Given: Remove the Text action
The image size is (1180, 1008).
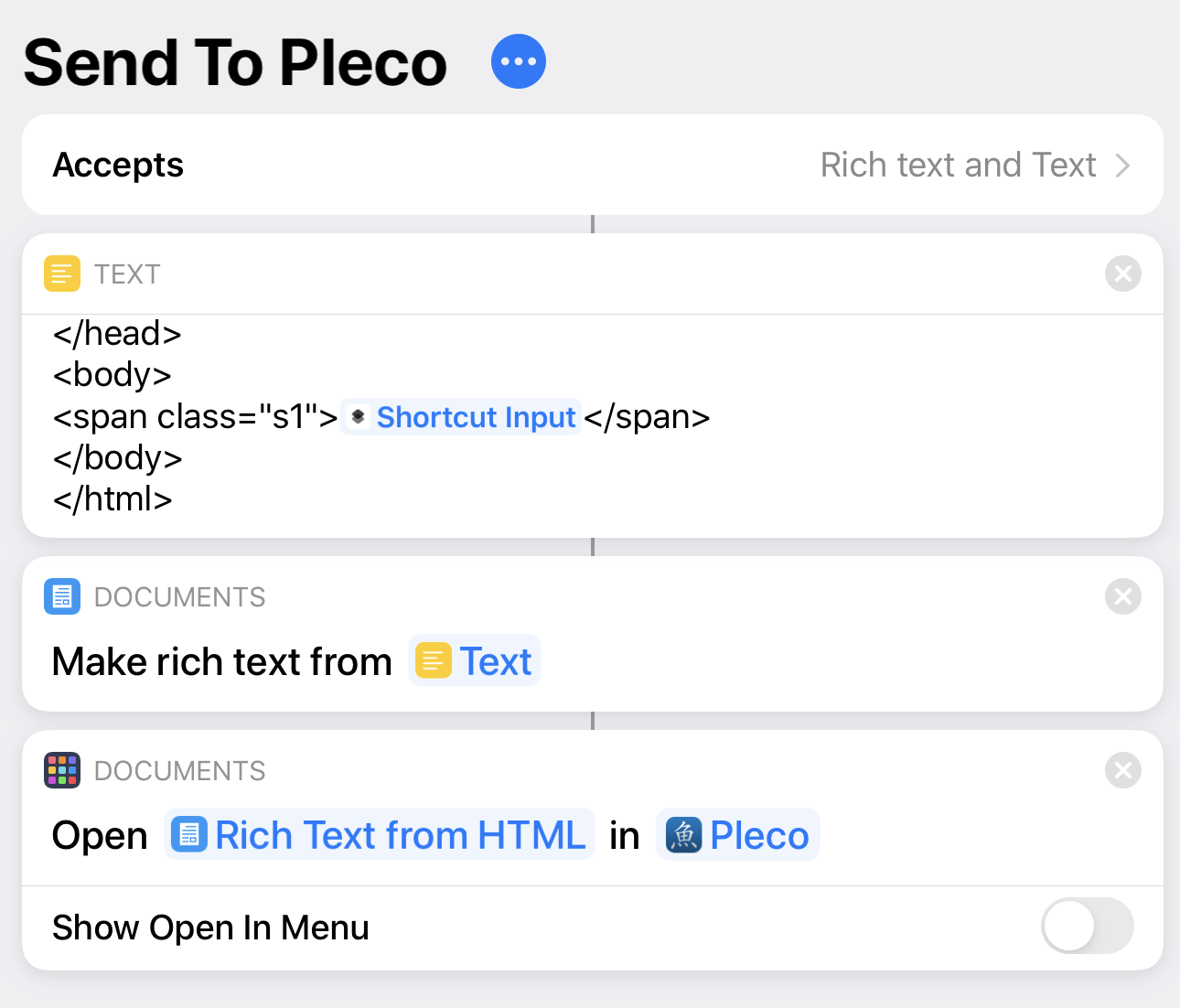Looking at the screenshot, I should pyautogui.click(x=1122, y=273).
